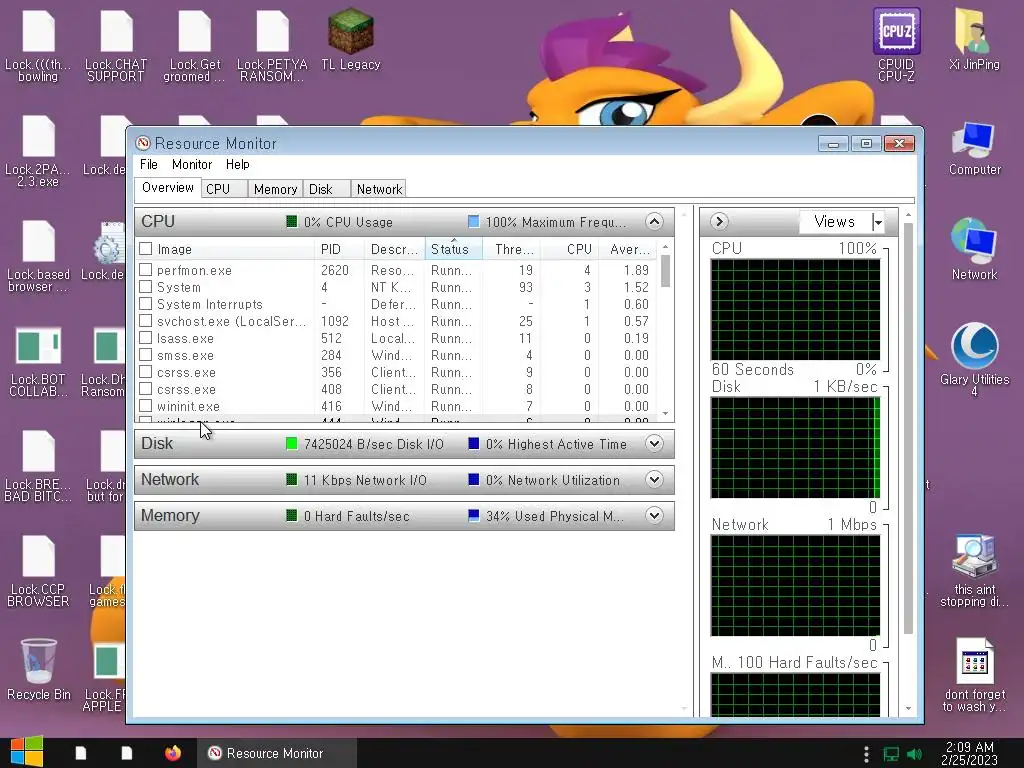Select Lock.Get groomed file icon

pos(195,44)
